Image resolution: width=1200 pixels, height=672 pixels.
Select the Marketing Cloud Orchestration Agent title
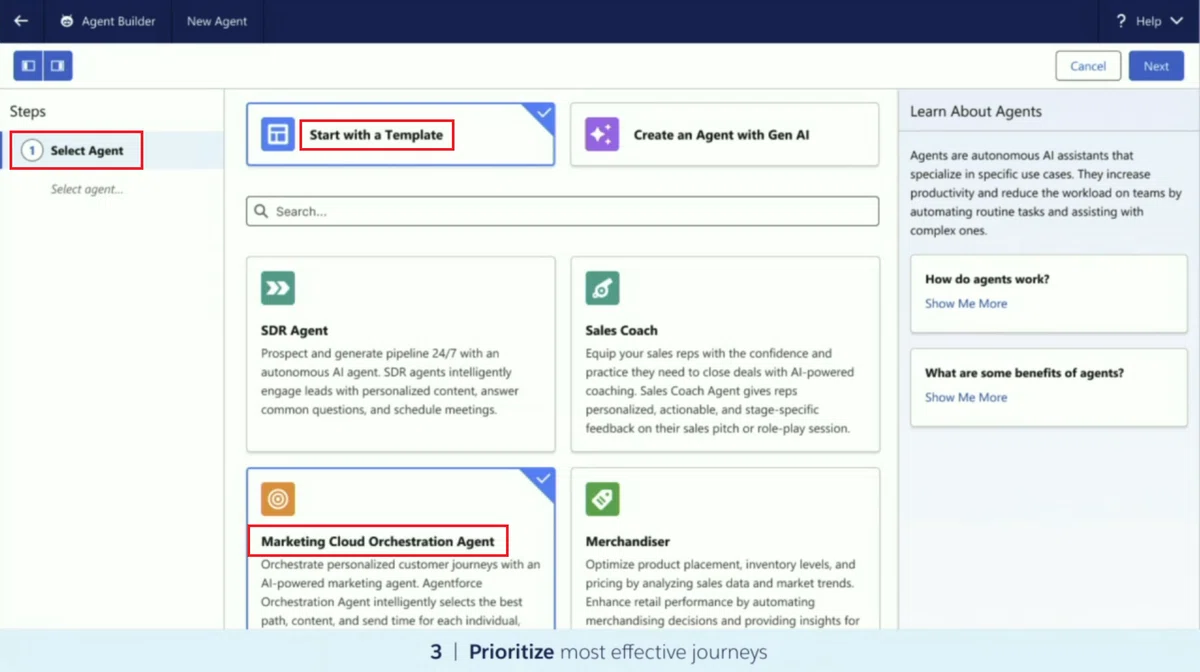(x=378, y=541)
